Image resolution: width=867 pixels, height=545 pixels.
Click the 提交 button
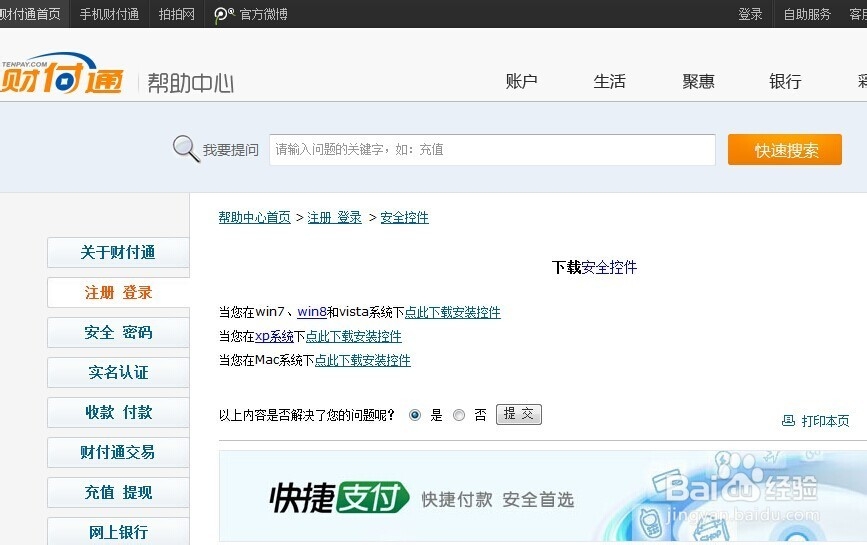[x=519, y=414]
